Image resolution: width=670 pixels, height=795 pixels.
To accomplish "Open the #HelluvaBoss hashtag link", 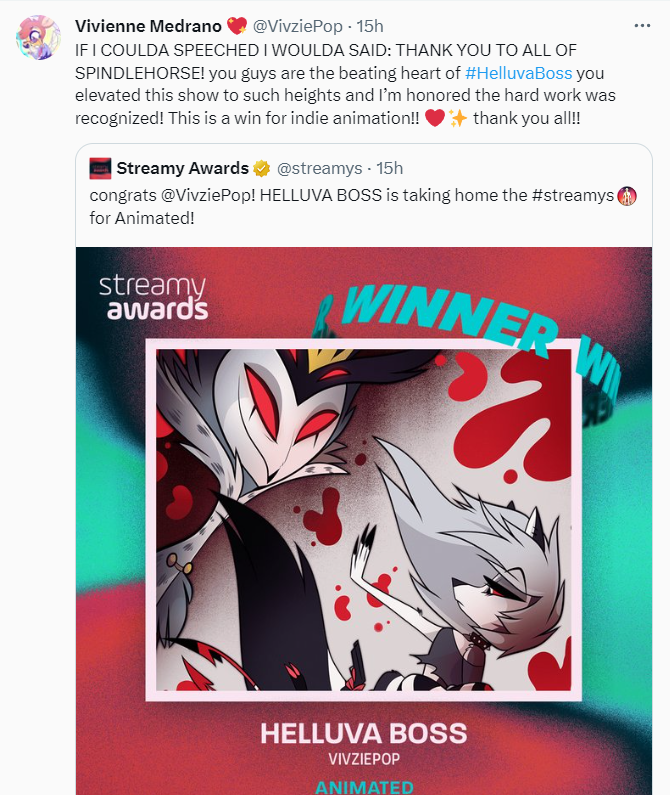I will coord(518,73).
